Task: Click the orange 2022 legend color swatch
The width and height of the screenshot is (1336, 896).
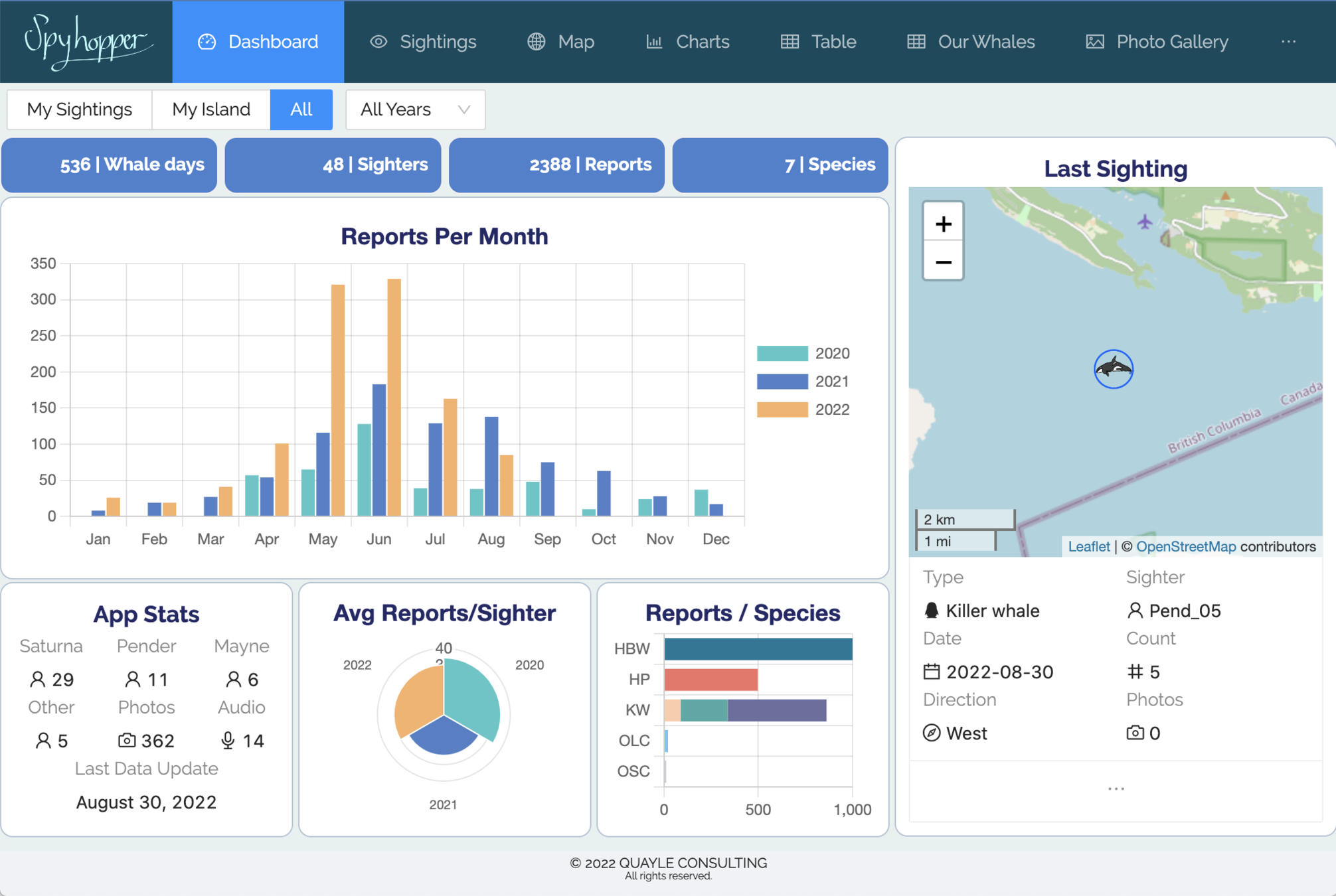Action: 782,410
